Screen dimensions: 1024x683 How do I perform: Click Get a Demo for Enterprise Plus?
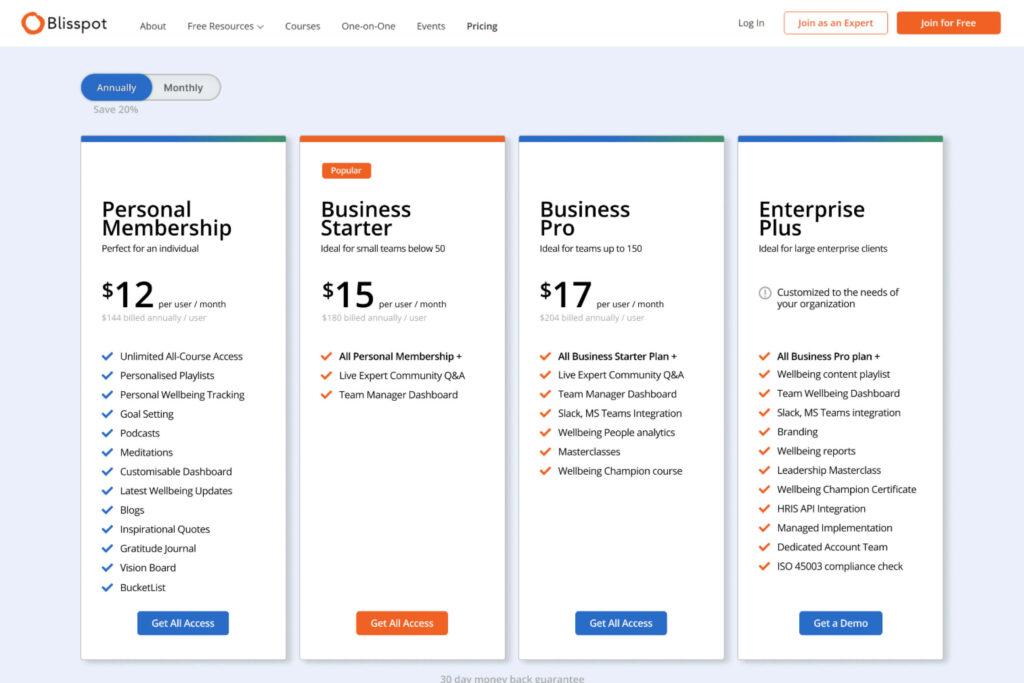point(840,623)
